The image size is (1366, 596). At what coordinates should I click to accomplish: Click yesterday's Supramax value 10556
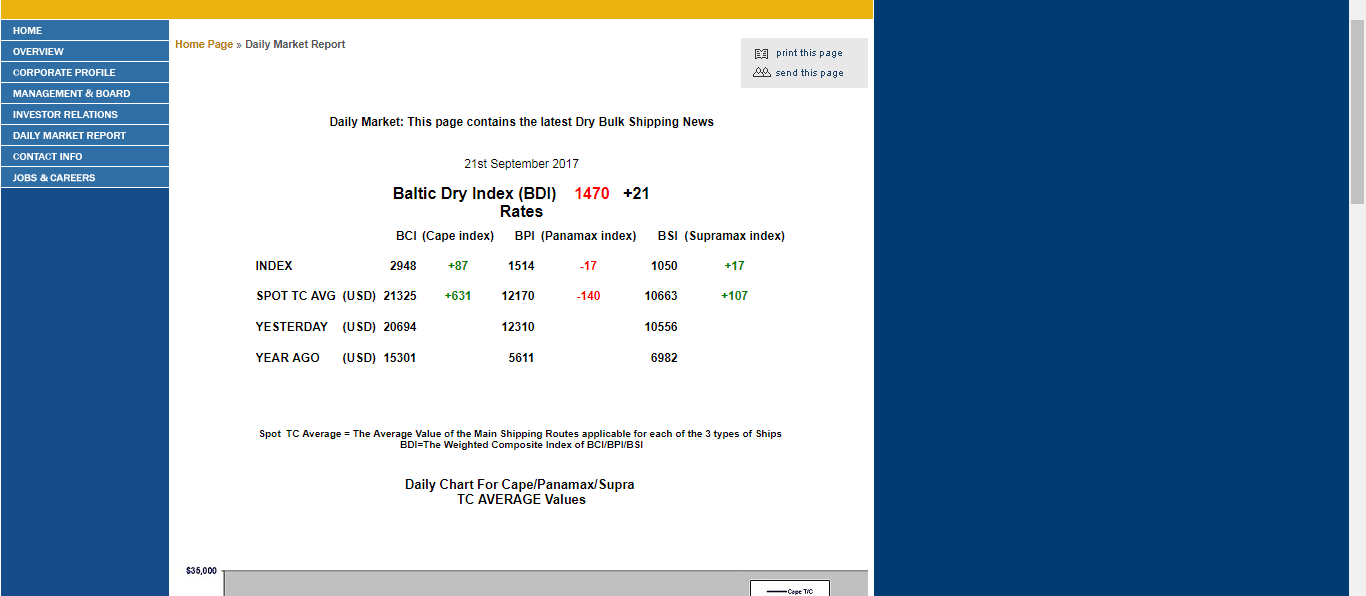point(661,327)
